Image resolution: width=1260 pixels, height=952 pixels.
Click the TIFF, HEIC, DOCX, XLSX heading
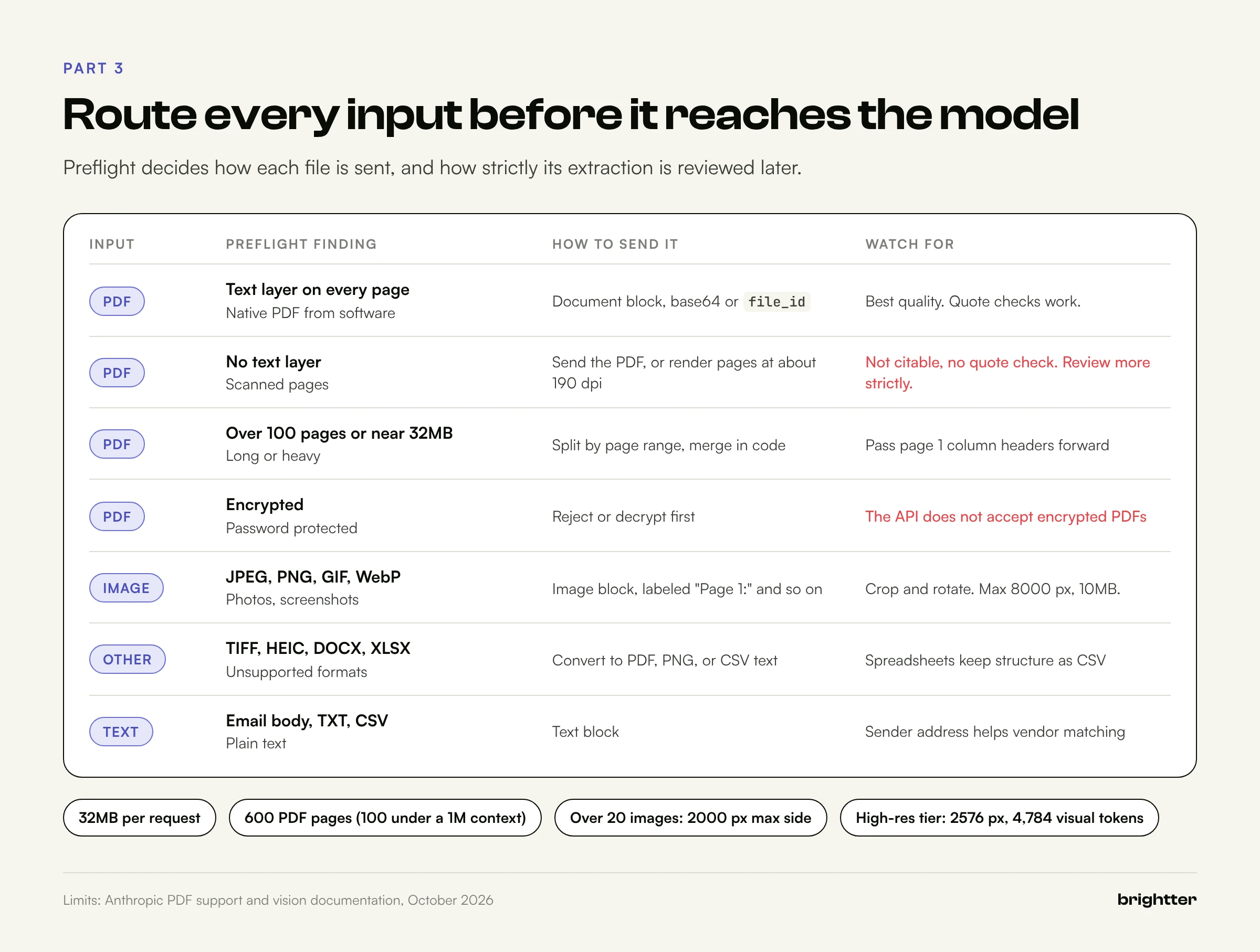[x=319, y=649]
